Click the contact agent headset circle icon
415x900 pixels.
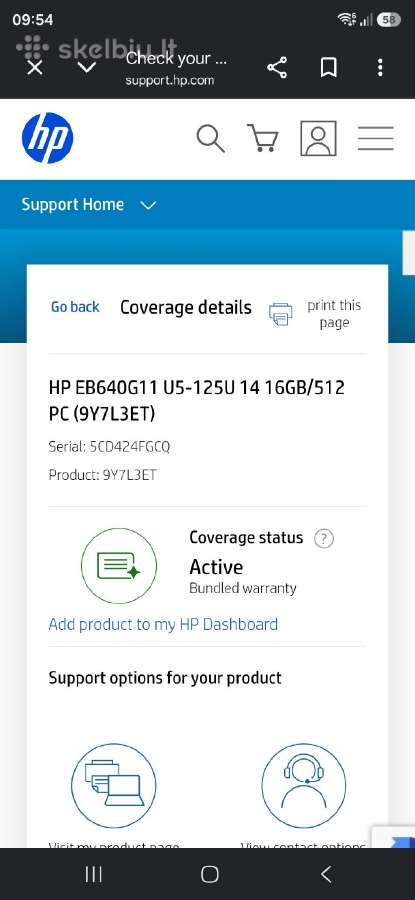[304, 785]
